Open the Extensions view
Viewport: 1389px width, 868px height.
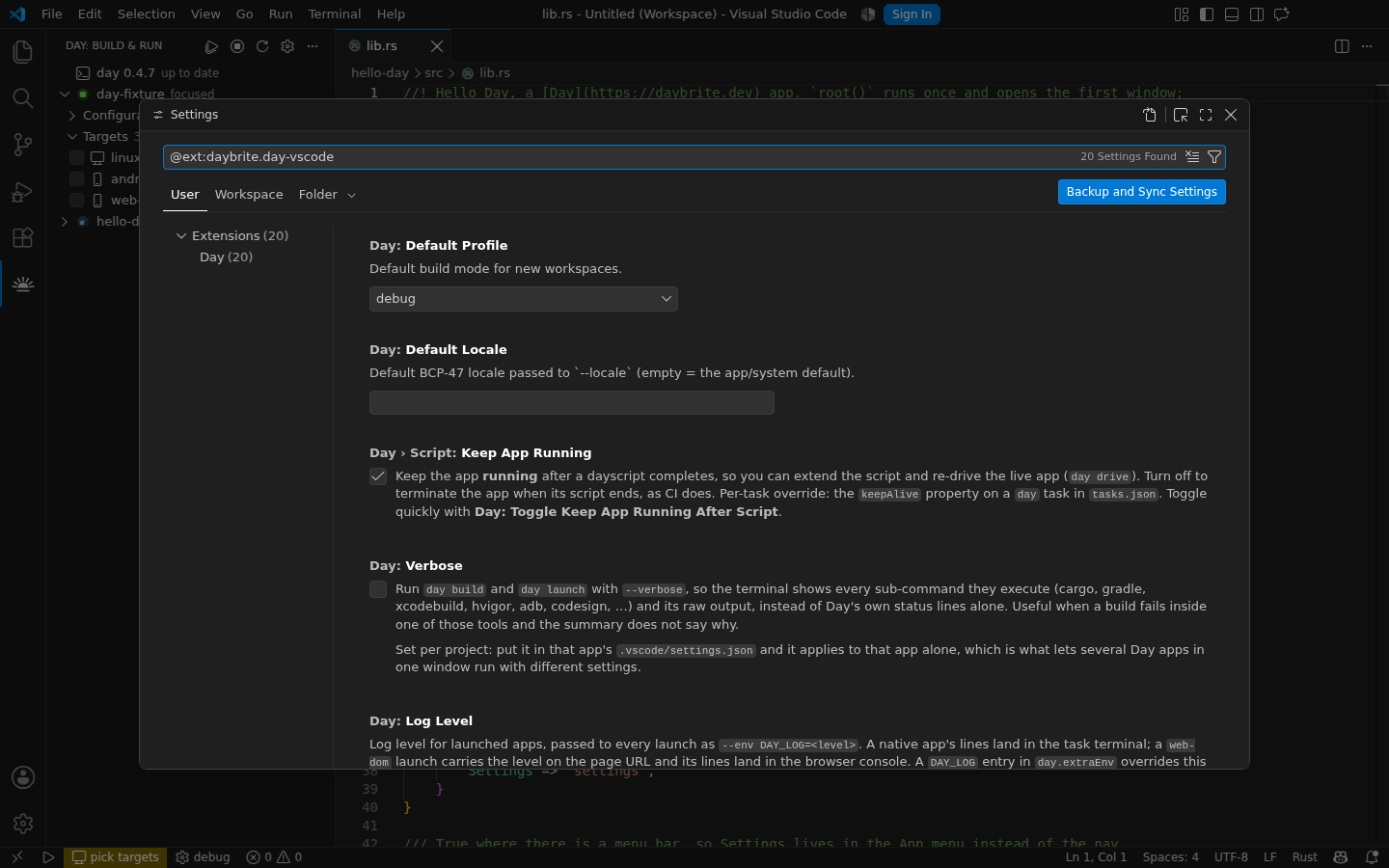pyautogui.click(x=22, y=237)
